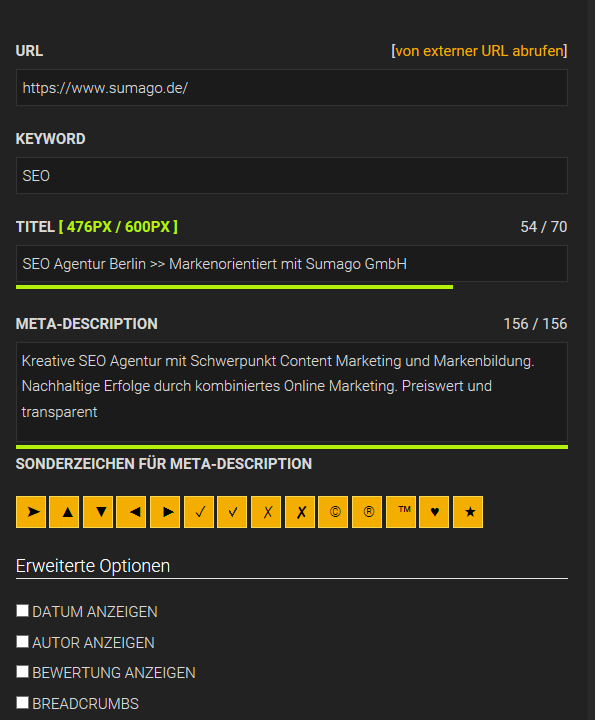Image resolution: width=596 pixels, height=720 pixels.
Task: Insert the copyright symbol
Action: pos(333,512)
